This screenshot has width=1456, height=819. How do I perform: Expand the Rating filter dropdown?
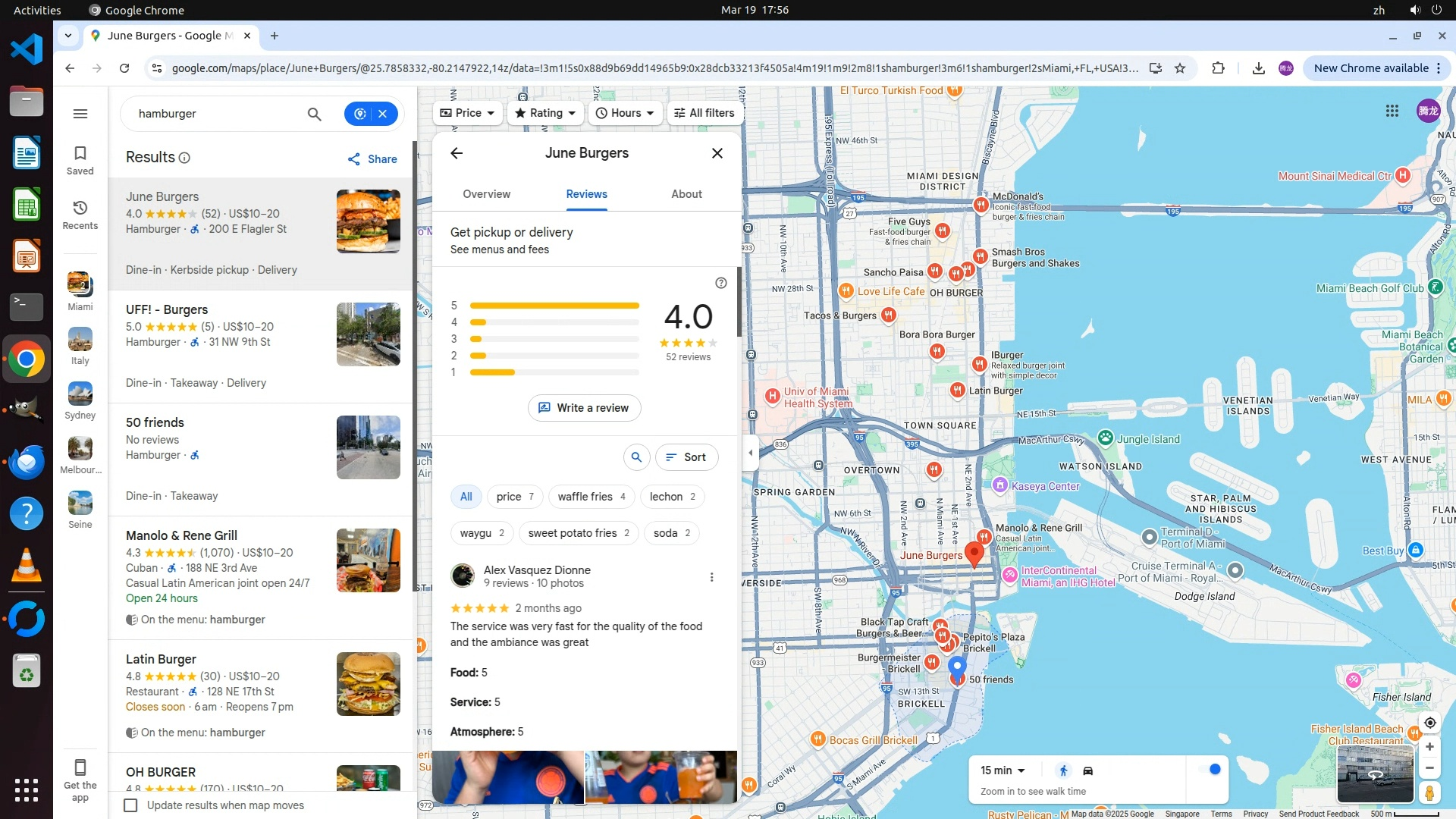[x=546, y=113]
